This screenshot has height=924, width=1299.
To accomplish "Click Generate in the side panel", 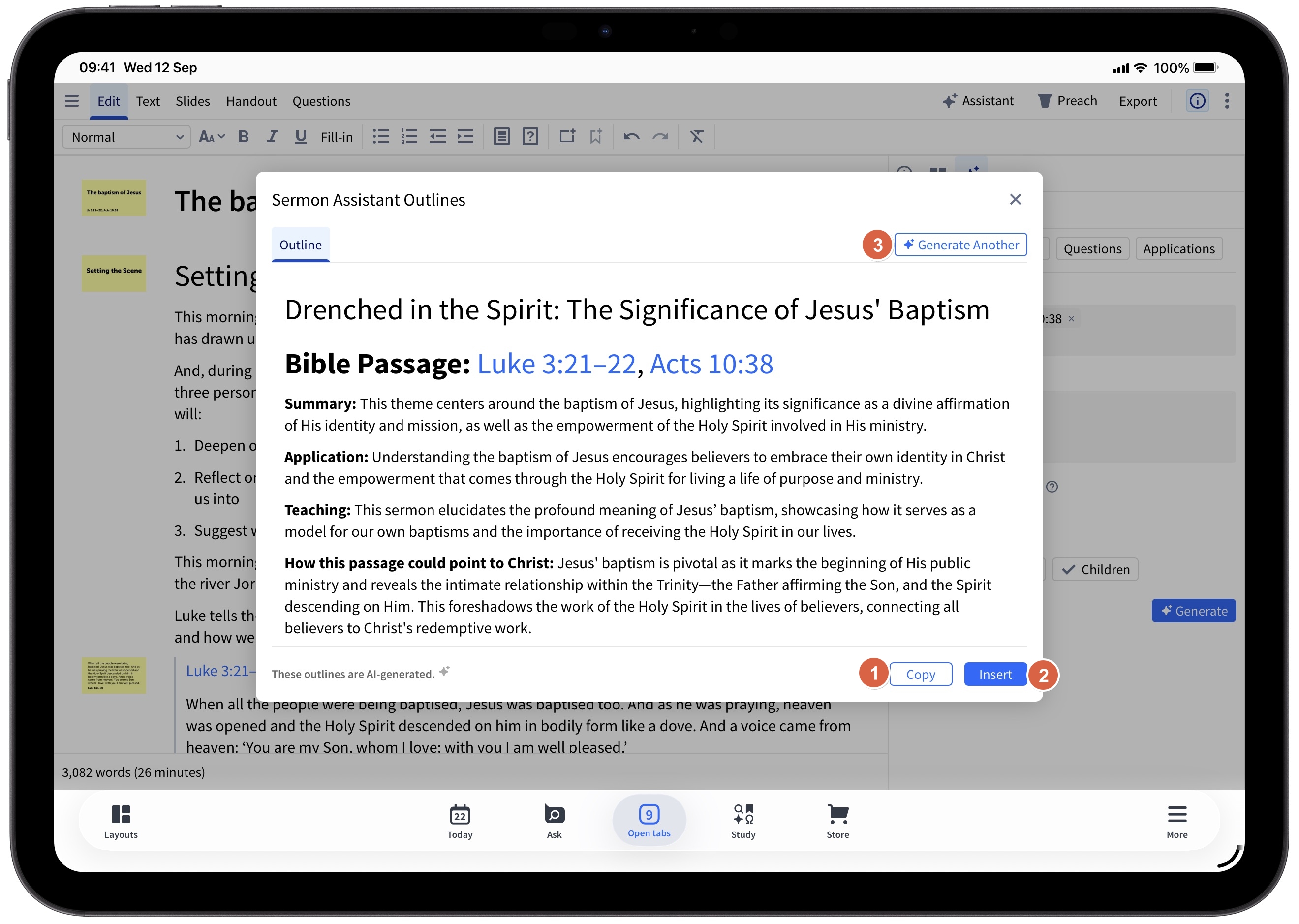I will (x=1194, y=611).
